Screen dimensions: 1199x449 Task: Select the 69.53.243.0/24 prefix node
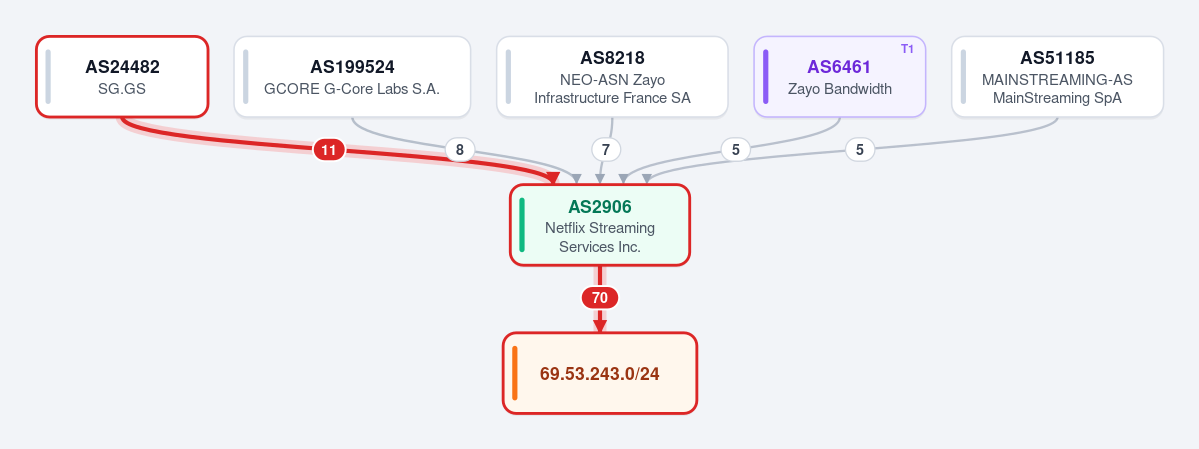600,373
